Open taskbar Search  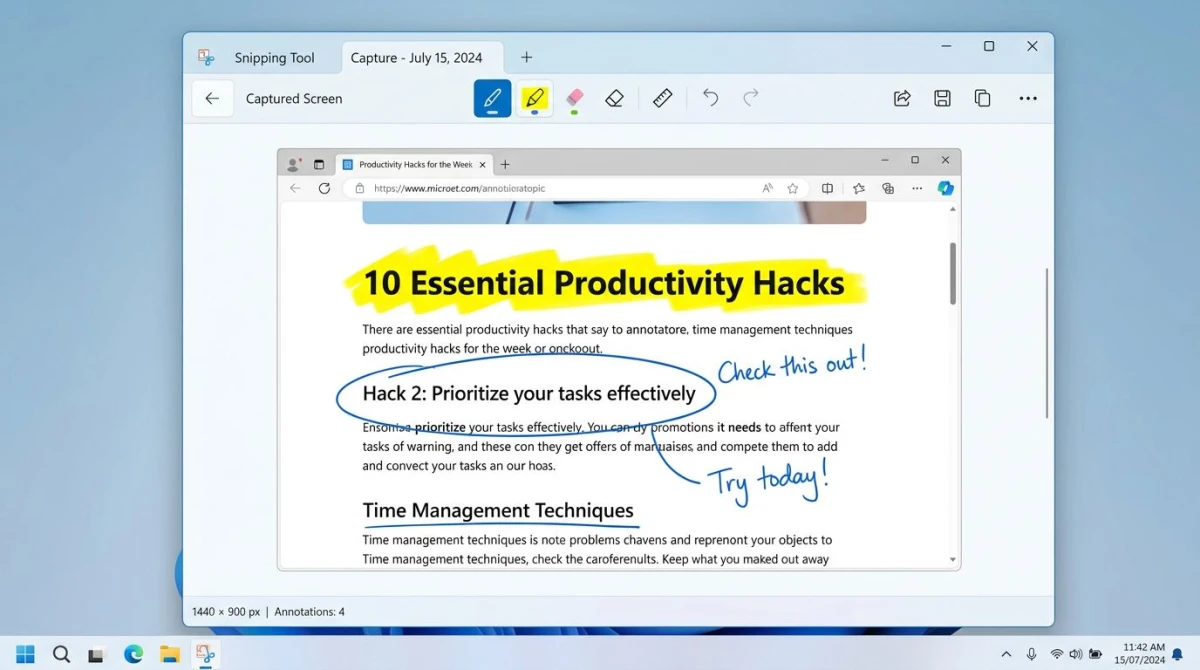(61, 654)
